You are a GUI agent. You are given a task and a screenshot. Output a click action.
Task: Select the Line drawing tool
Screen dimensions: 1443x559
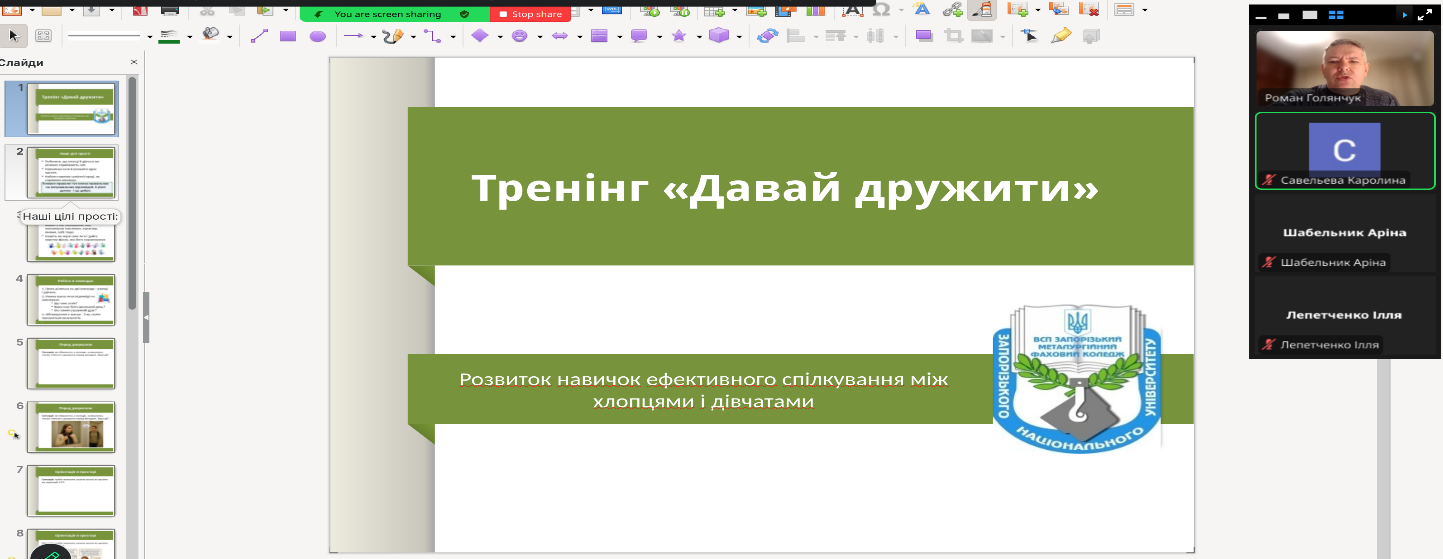(x=259, y=36)
